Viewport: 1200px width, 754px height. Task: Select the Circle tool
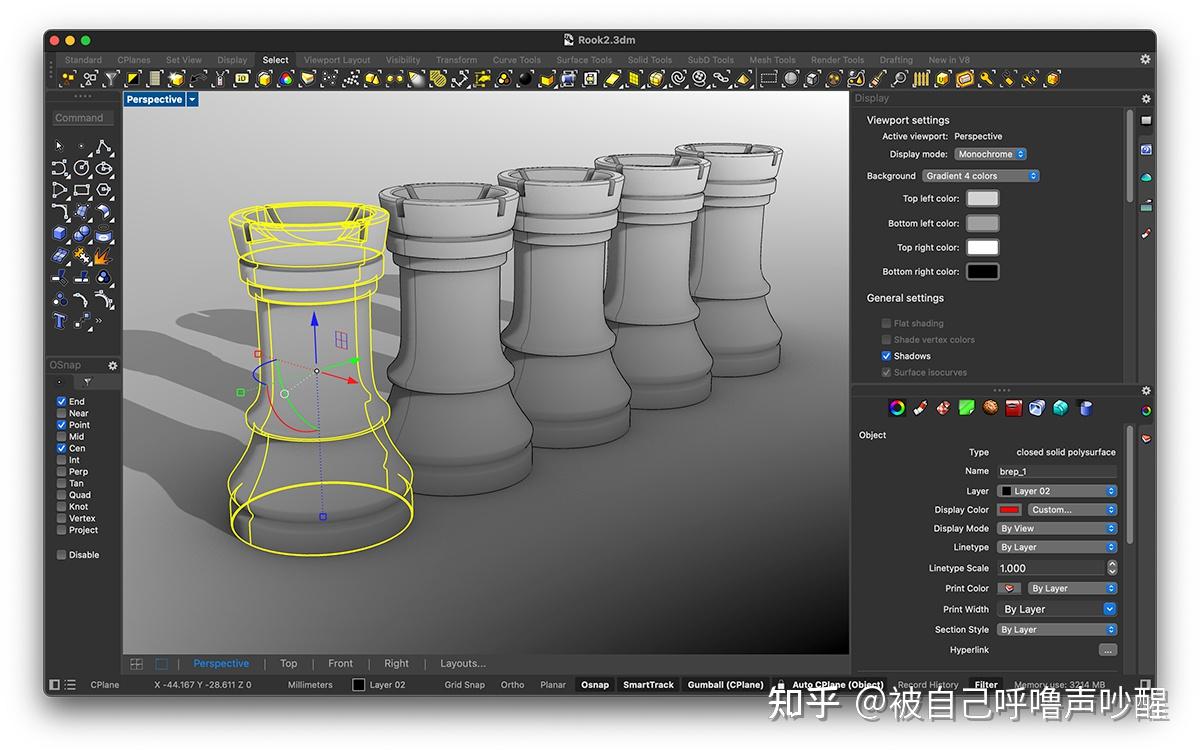click(x=81, y=167)
